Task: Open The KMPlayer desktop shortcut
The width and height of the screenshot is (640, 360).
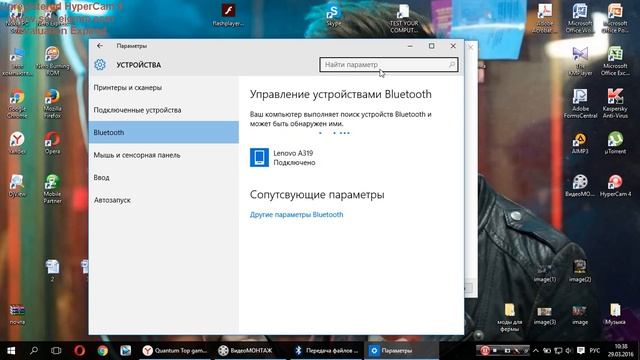Action: tap(580, 61)
